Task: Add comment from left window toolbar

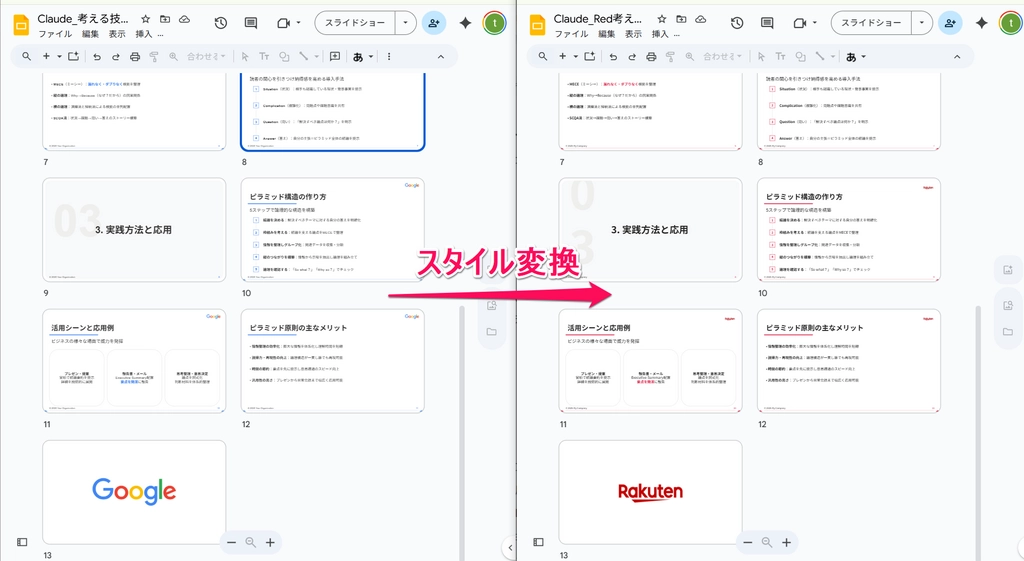Action: (335, 57)
